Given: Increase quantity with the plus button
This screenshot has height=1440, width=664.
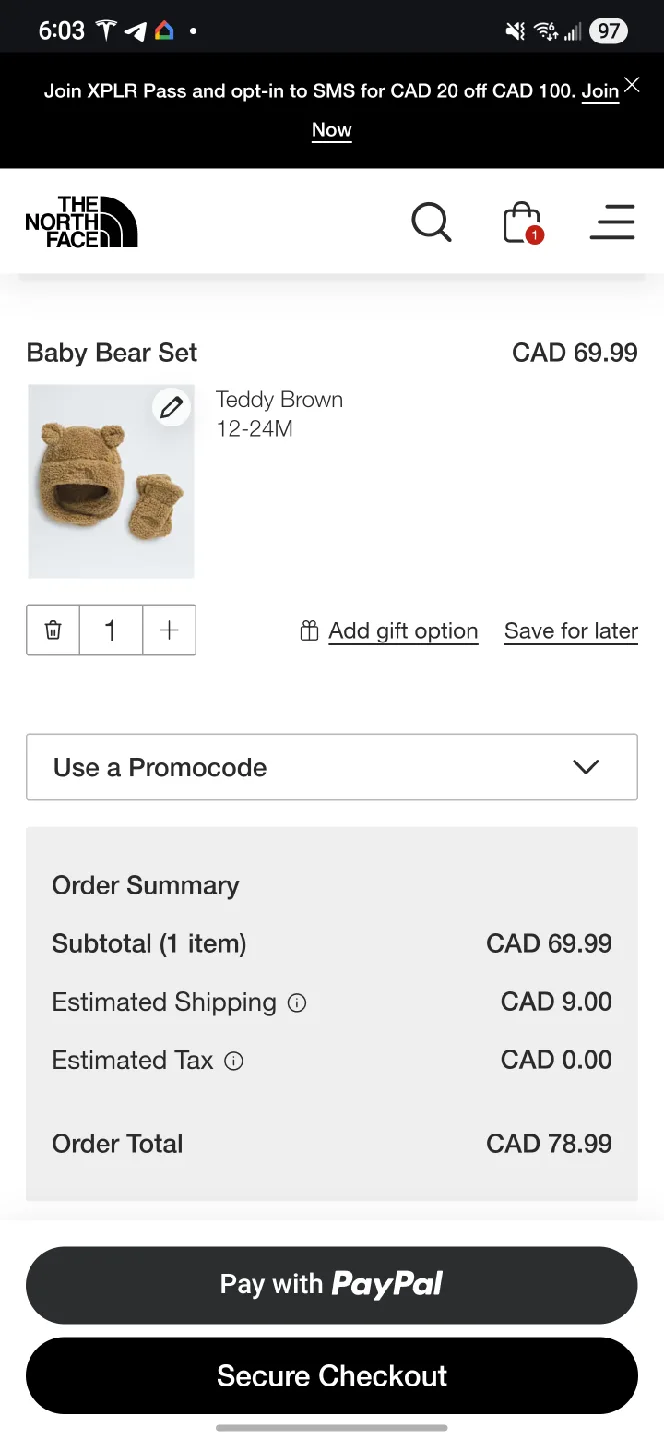Looking at the screenshot, I should [x=169, y=630].
